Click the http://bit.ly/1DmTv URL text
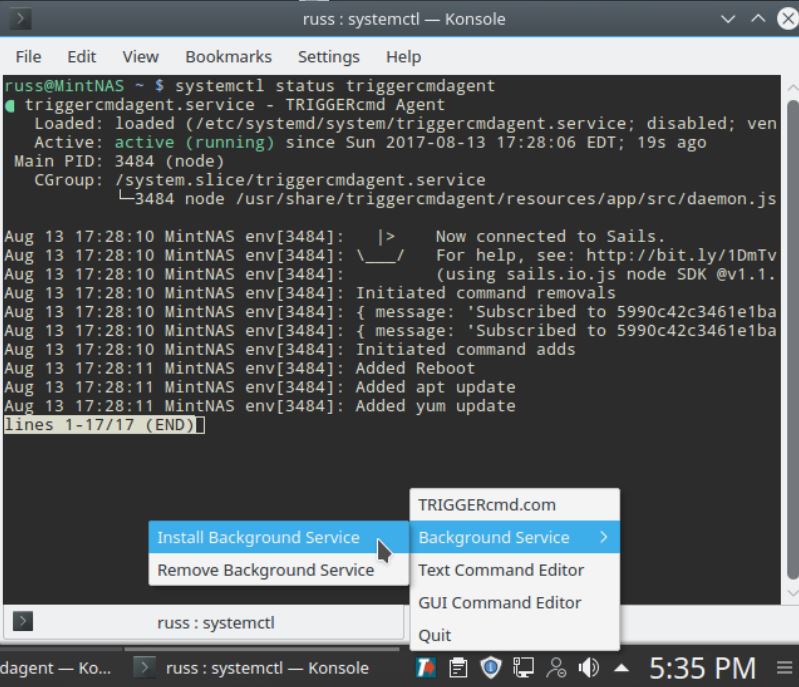This screenshot has width=799, height=687. pyautogui.click(x=681, y=255)
